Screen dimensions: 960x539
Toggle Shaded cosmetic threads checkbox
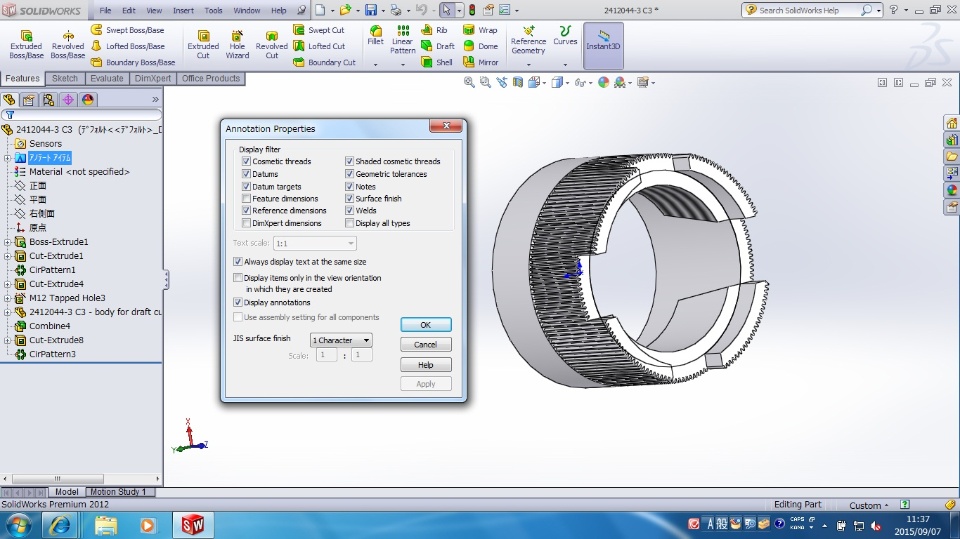coord(349,161)
